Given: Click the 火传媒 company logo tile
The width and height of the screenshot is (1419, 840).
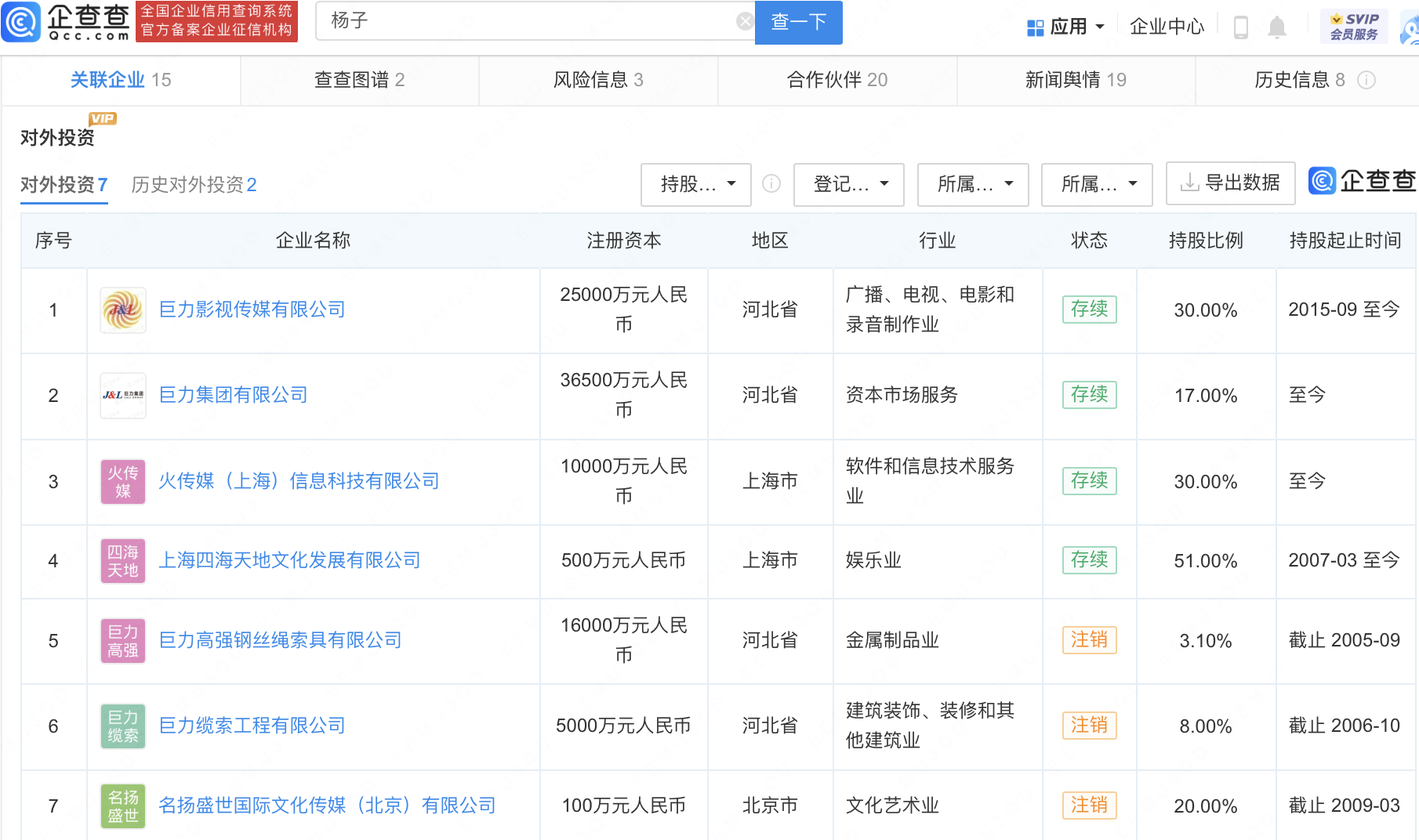Looking at the screenshot, I should click(123, 482).
